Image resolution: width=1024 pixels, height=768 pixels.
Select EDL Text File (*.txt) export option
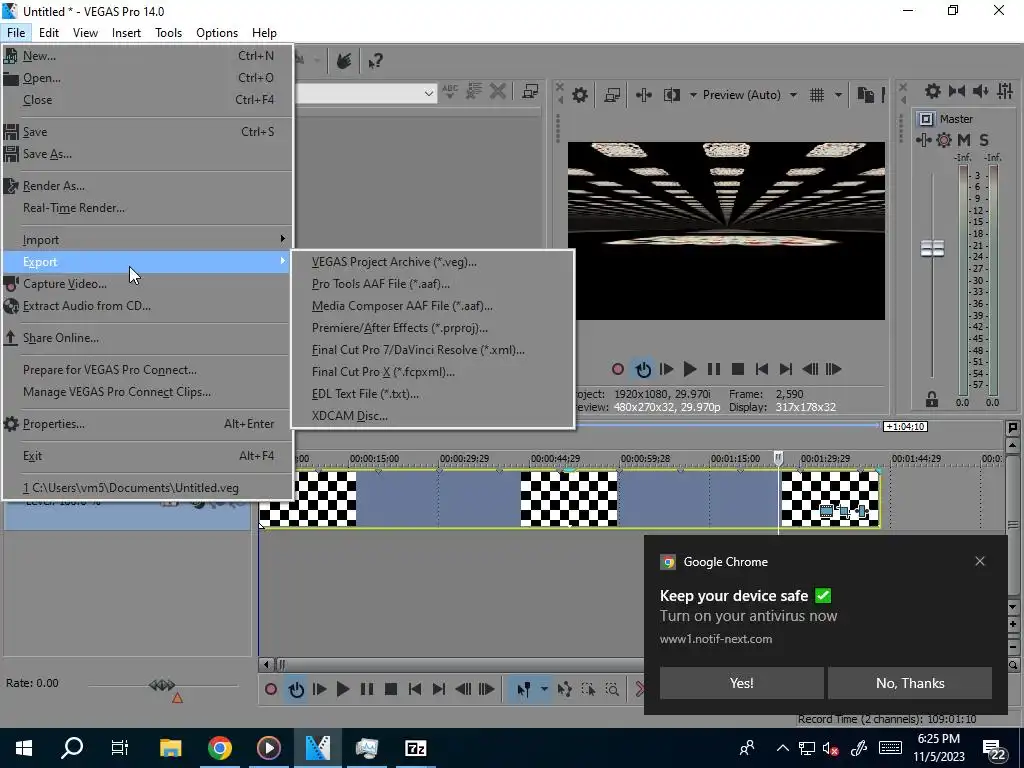[x=365, y=394]
